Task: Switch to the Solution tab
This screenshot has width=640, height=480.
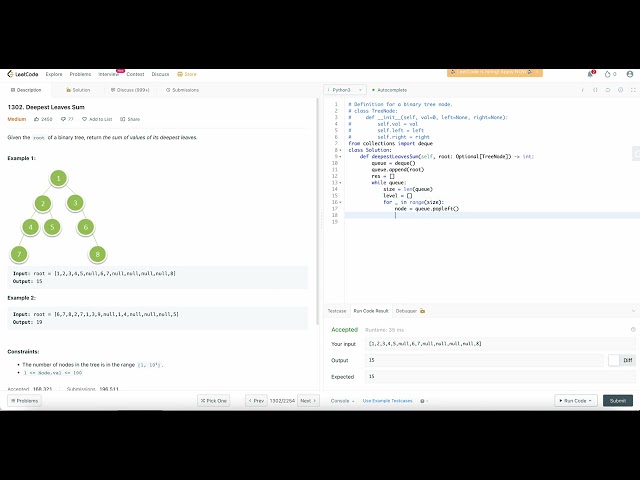Action: [78, 90]
